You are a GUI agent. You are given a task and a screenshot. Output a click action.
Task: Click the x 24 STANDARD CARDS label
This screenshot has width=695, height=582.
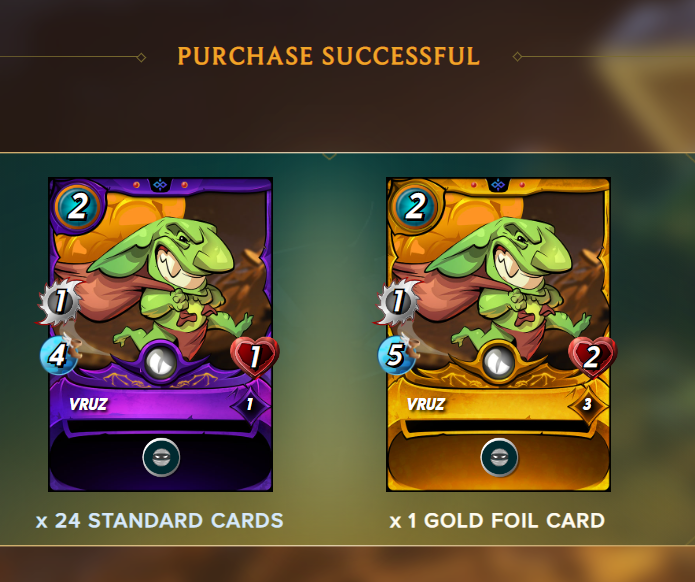(160, 520)
